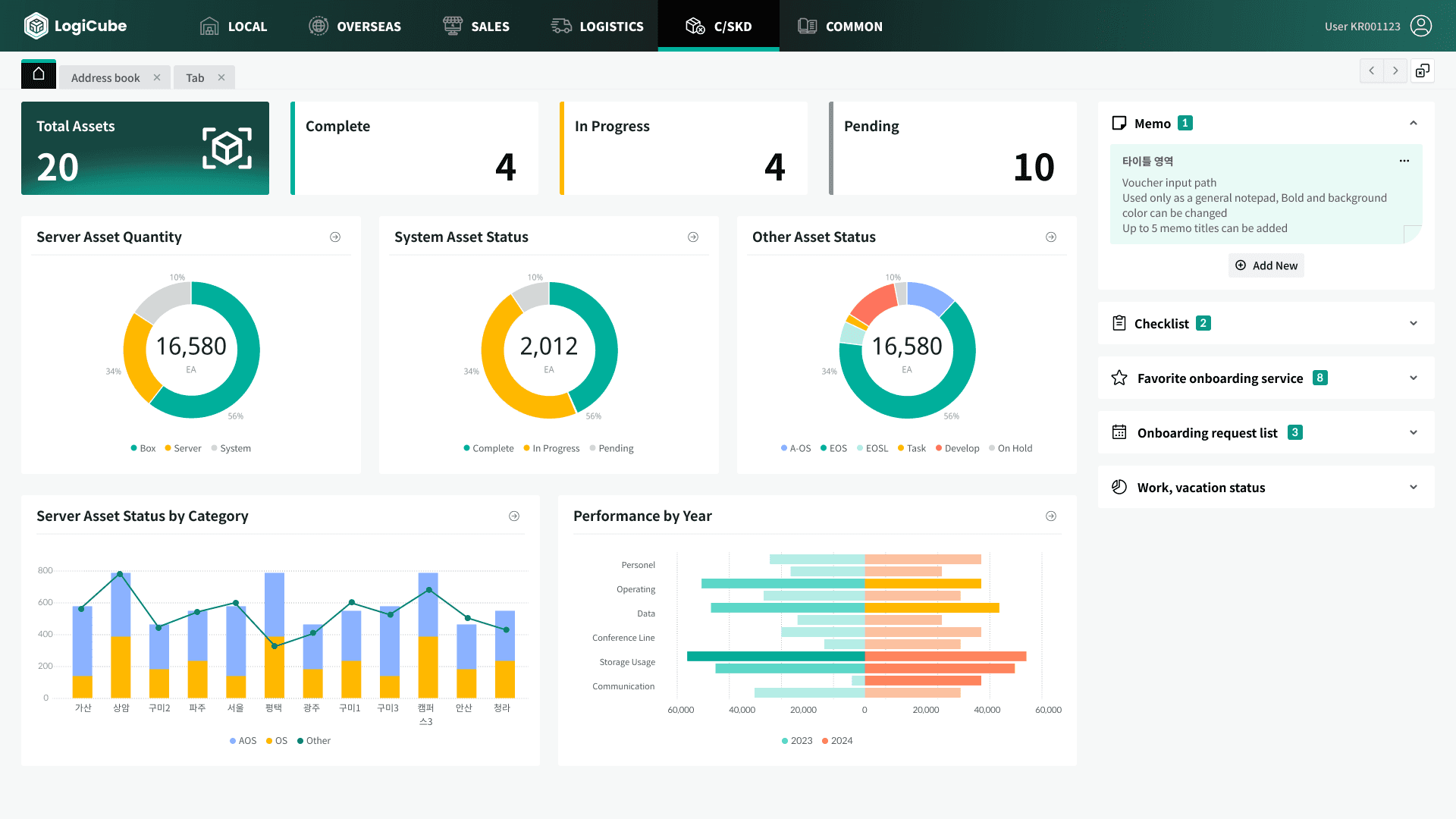Expand Favorite onboarding service panel
The width and height of the screenshot is (1456, 819).
tap(1414, 378)
